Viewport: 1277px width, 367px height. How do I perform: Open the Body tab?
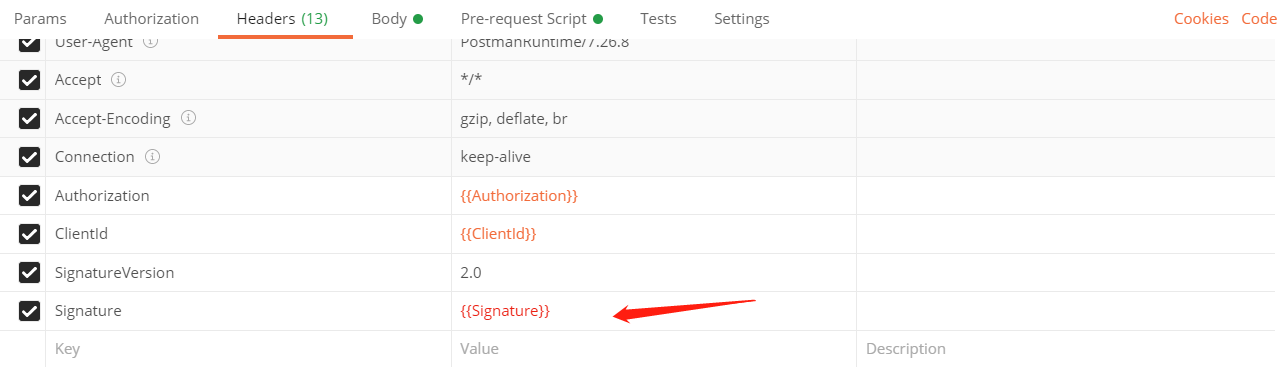397,19
